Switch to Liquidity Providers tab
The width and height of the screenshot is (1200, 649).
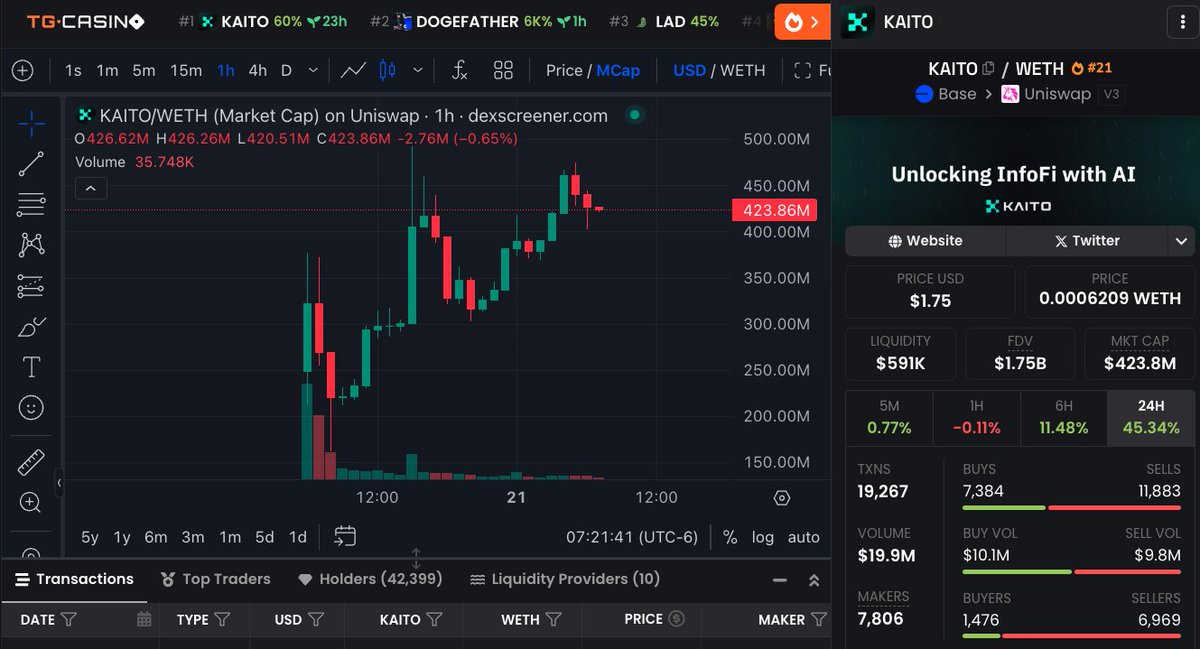pyautogui.click(x=565, y=579)
